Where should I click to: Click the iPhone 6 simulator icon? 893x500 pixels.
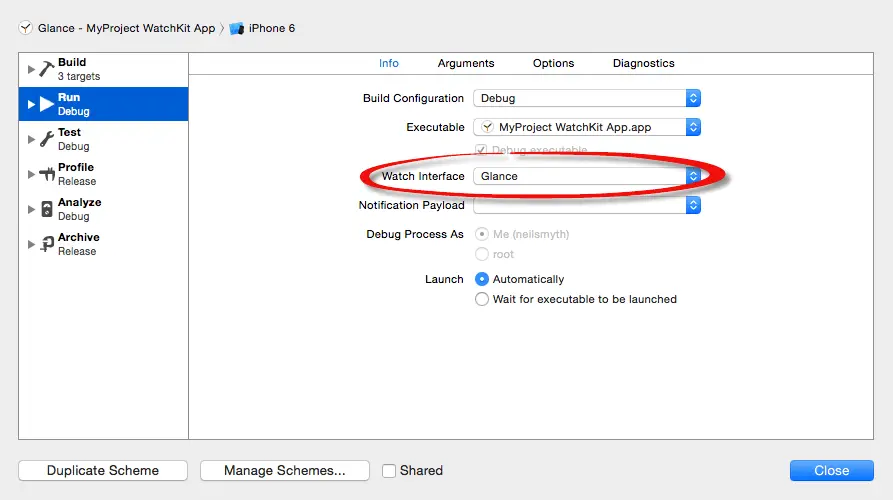click(x=236, y=28)
